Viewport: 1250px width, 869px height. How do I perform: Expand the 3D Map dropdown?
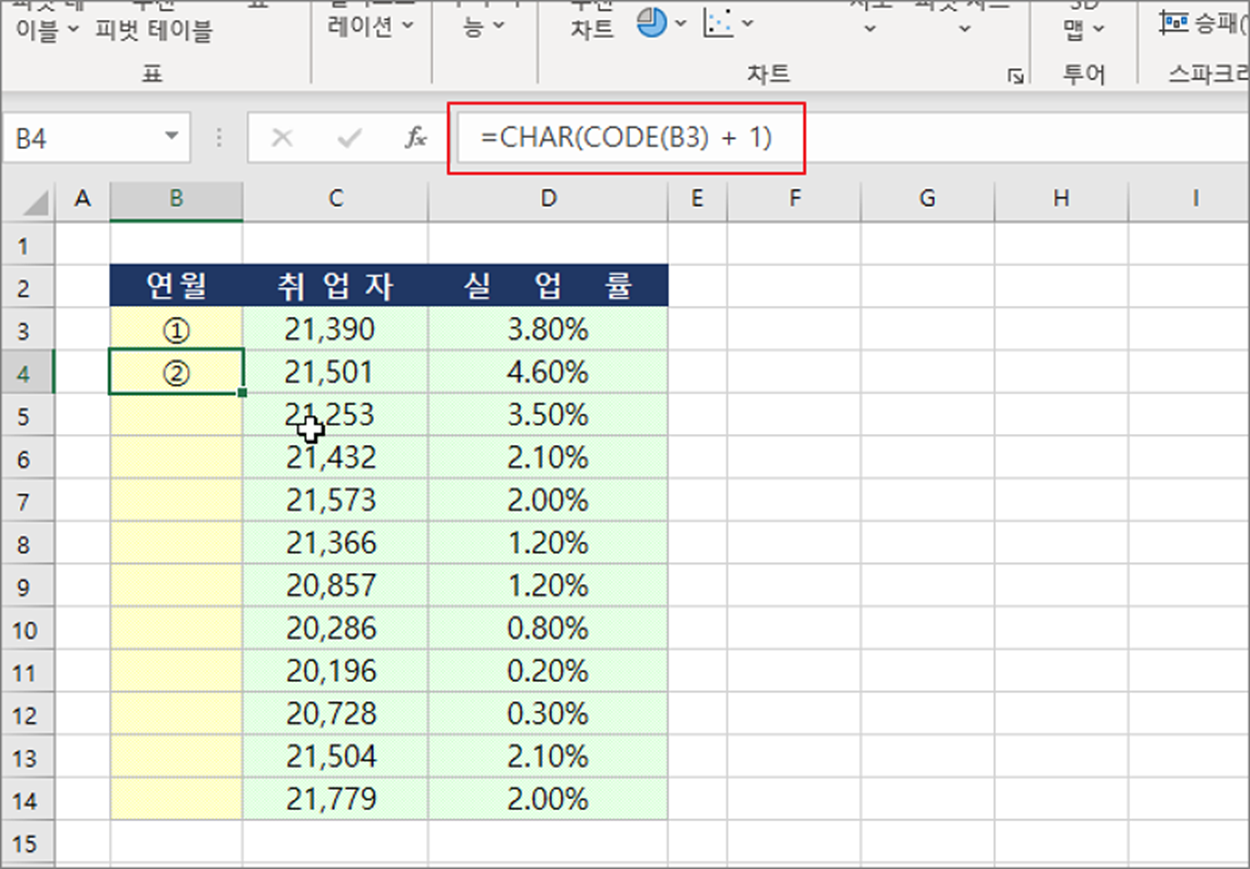pos(1099,27)
